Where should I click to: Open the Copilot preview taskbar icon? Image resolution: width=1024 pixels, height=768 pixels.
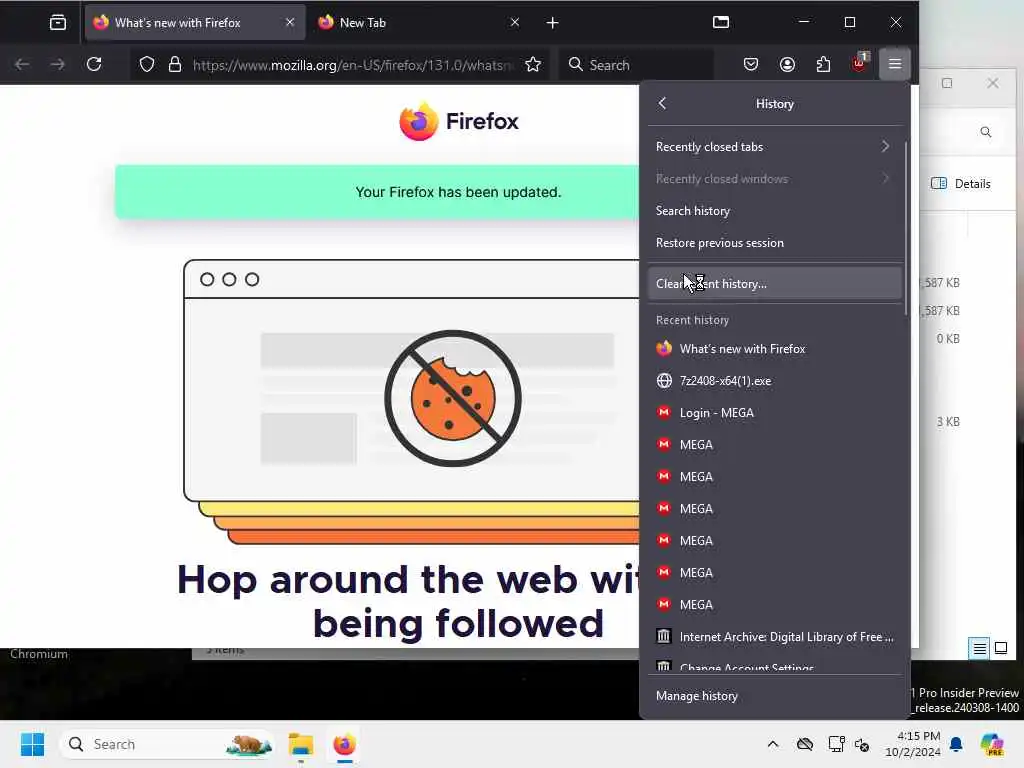pyautogui.click(x=992, y=744)
